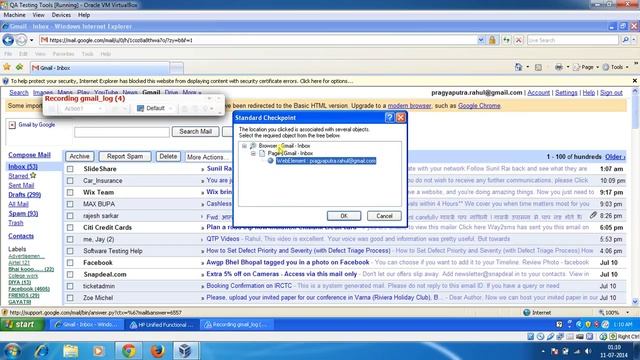The height and width of the screenshot is (360, 640).
Task: Open the IE Tools menu
Action: coord(616,67)
